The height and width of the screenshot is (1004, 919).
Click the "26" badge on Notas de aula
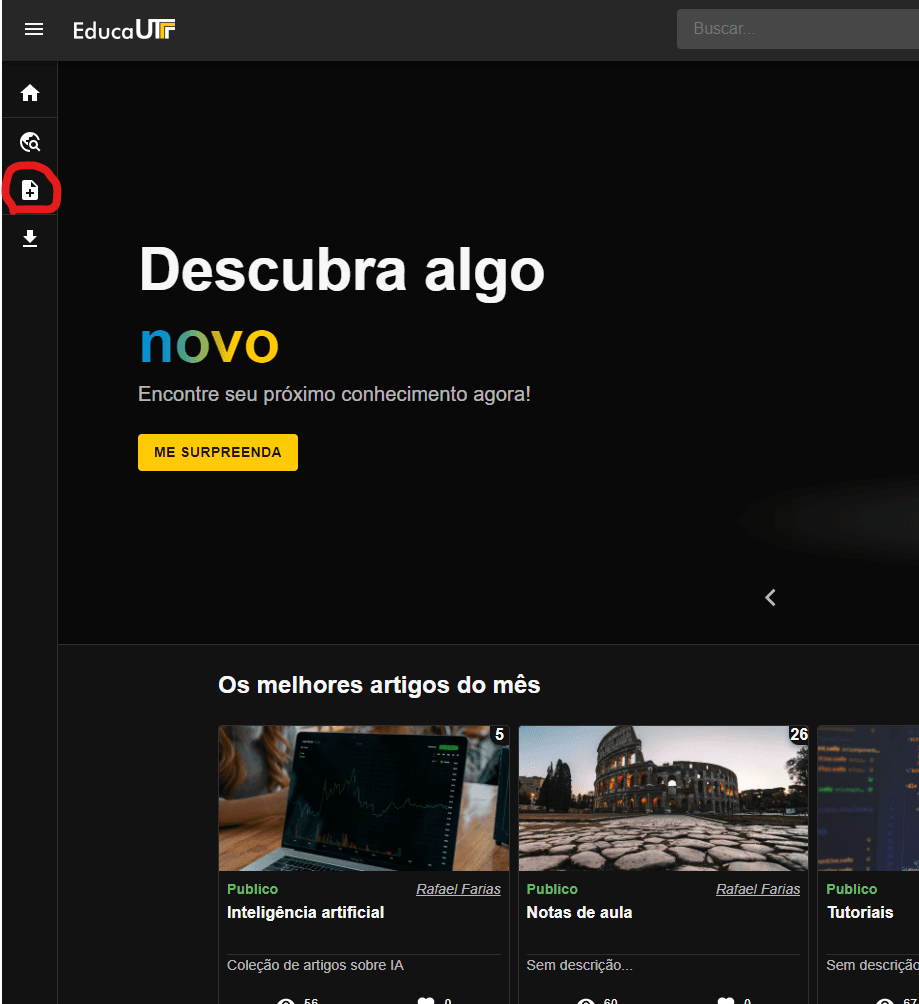[799, 734]
